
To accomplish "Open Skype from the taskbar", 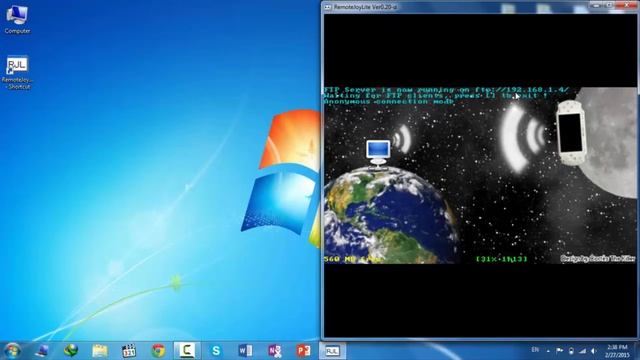I will (216, 351).
